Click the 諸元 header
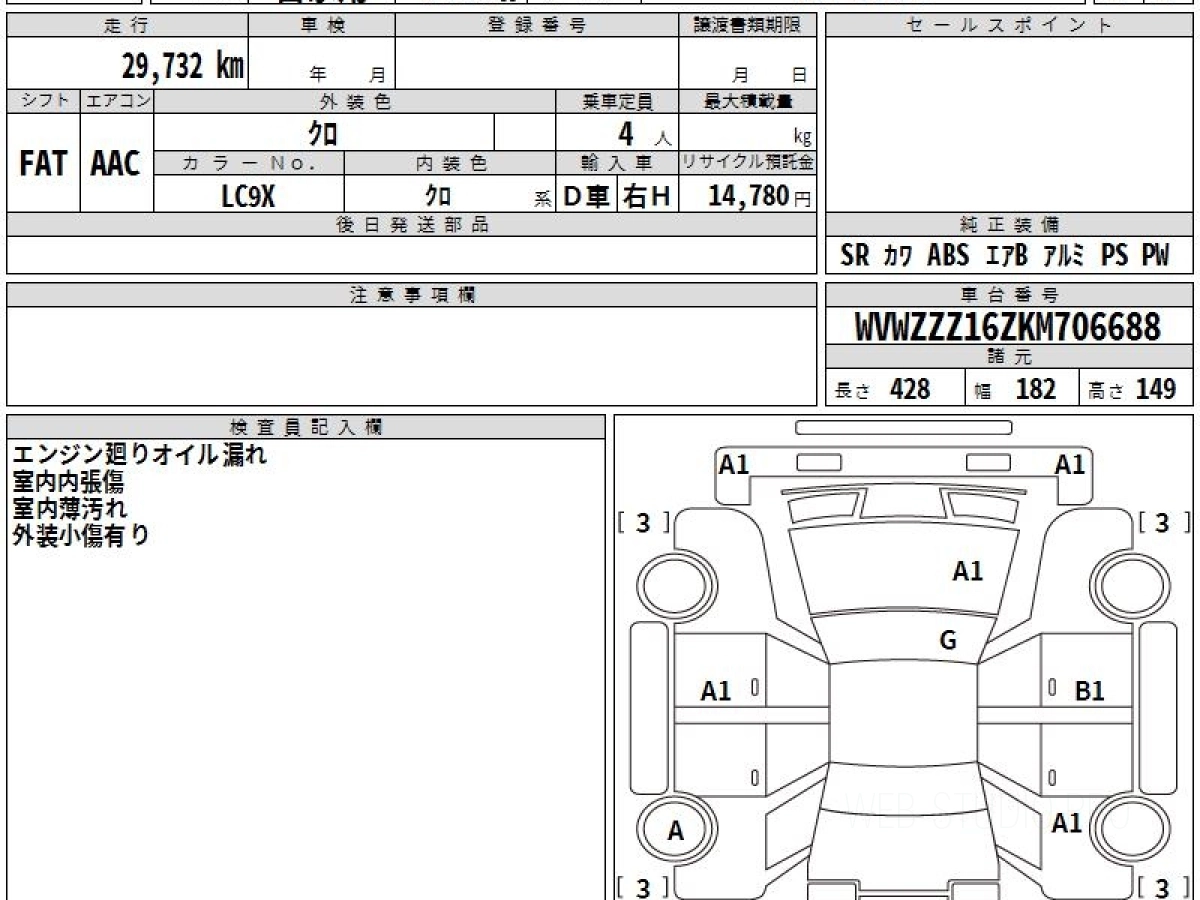 coord(1010,357)
